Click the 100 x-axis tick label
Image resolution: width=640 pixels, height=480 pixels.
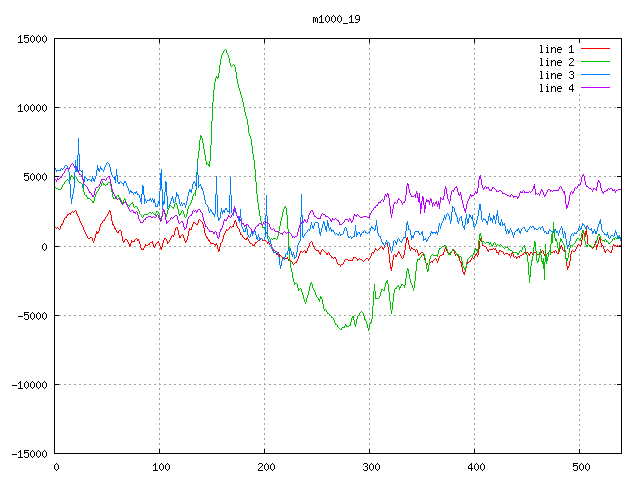(x=160, y=467)
